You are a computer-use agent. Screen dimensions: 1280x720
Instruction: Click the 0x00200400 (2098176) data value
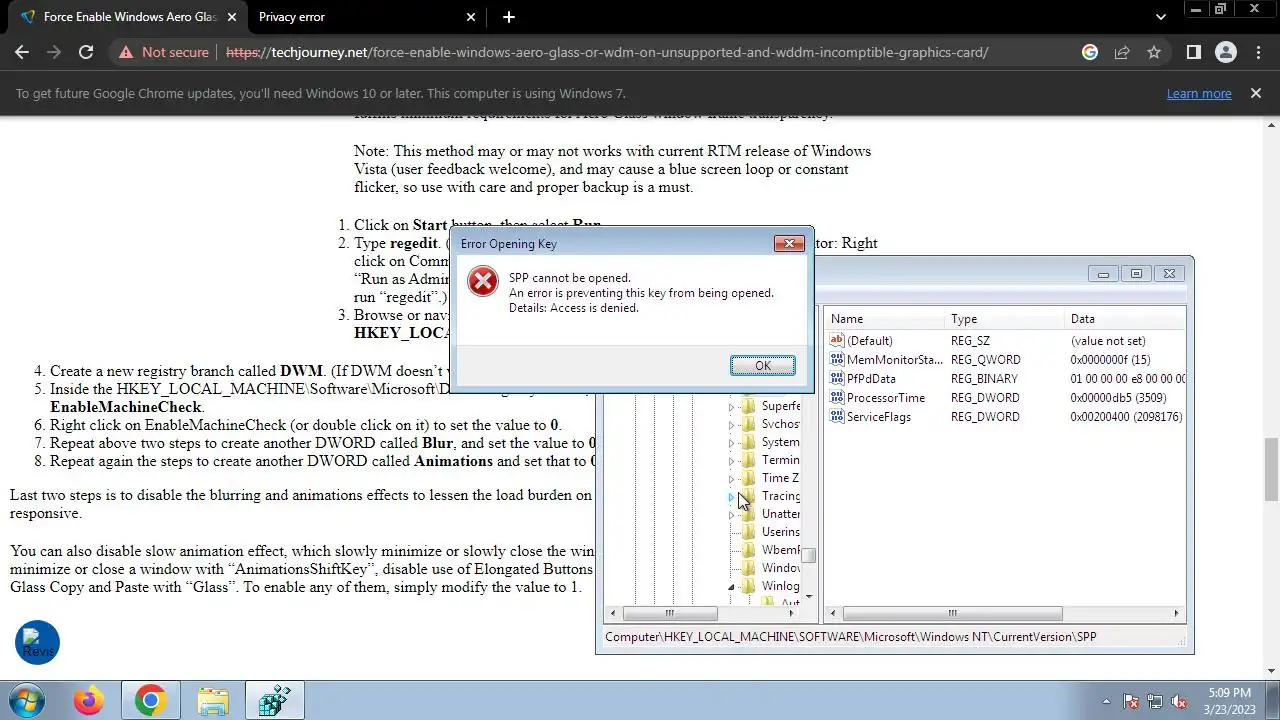1126,417
